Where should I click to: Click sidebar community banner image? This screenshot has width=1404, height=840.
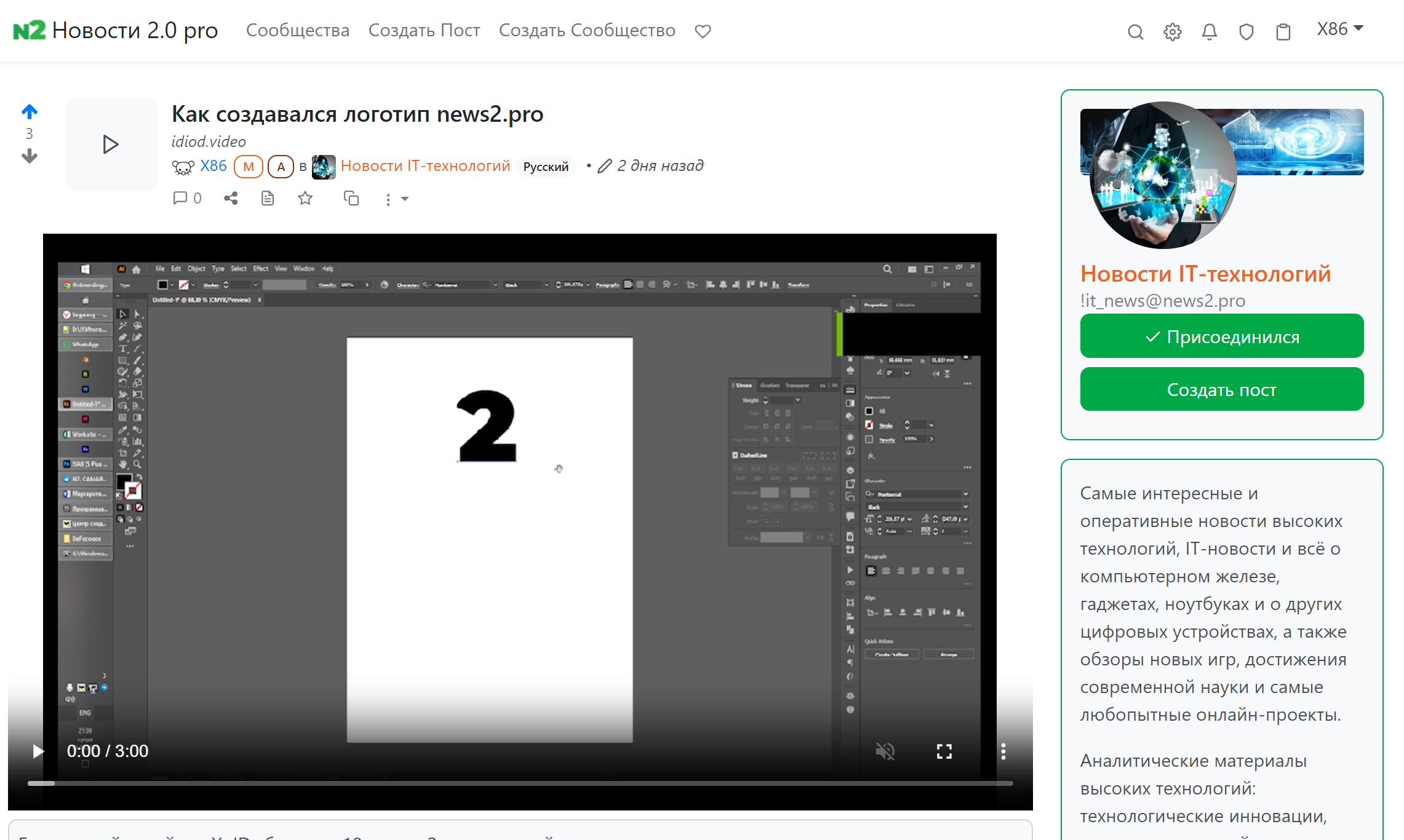pyautogui.click(x=1301, y=142)
